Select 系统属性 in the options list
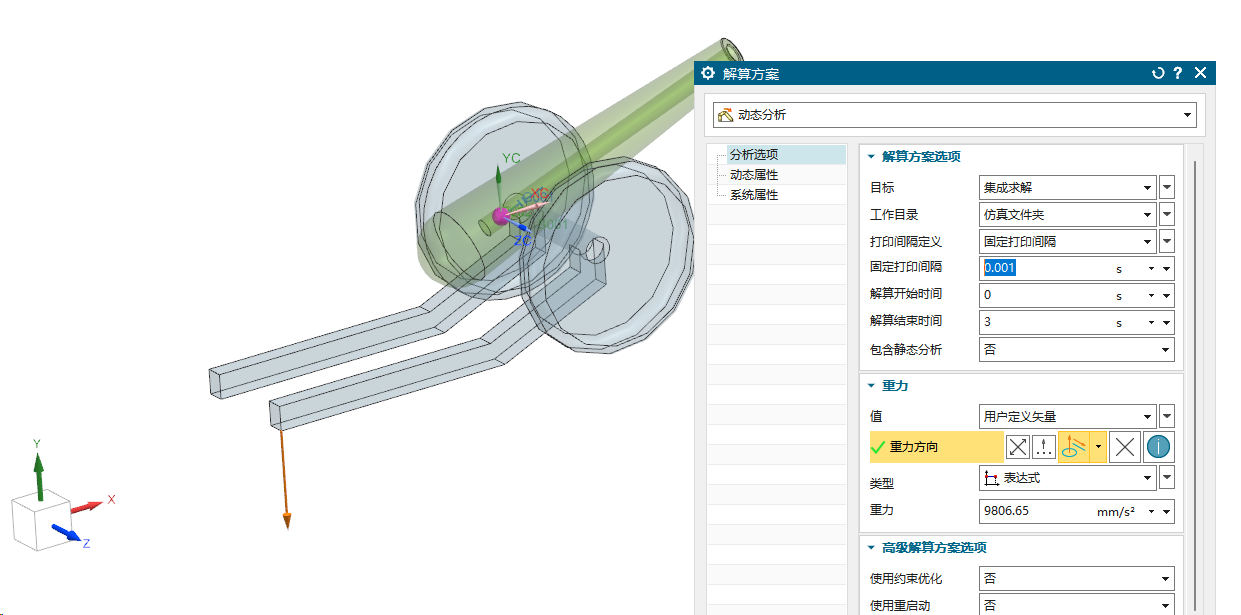1241x615 pixels. pos(755,193)
